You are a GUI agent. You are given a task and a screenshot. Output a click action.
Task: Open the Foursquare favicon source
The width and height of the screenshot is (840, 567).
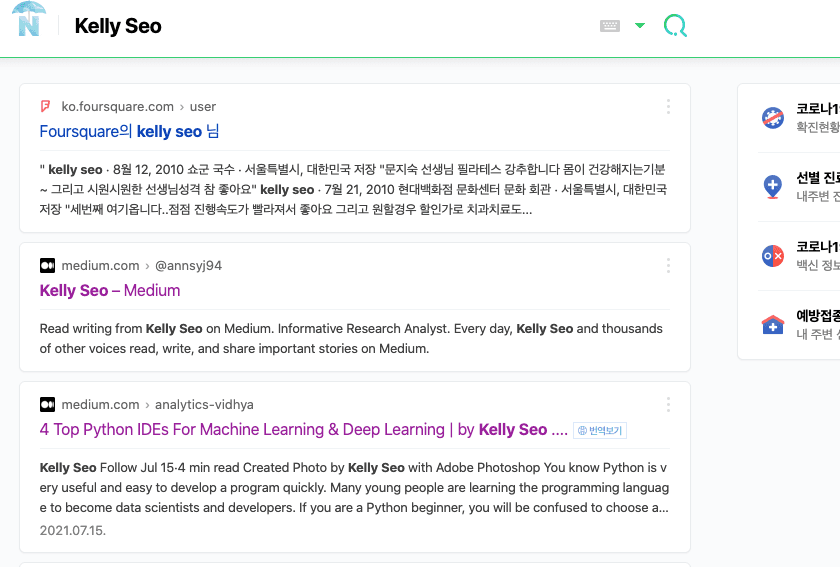click(x=46, y=106)
